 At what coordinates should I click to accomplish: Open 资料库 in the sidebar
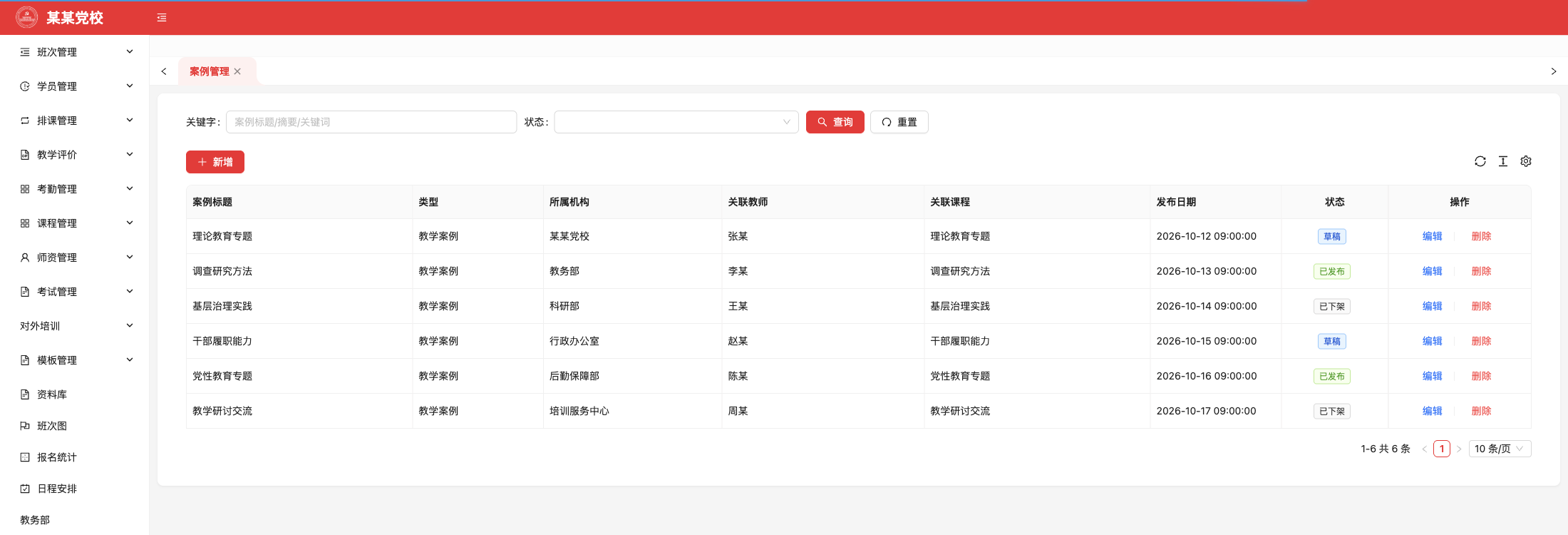pyautogui.click(x=52, y=394)
